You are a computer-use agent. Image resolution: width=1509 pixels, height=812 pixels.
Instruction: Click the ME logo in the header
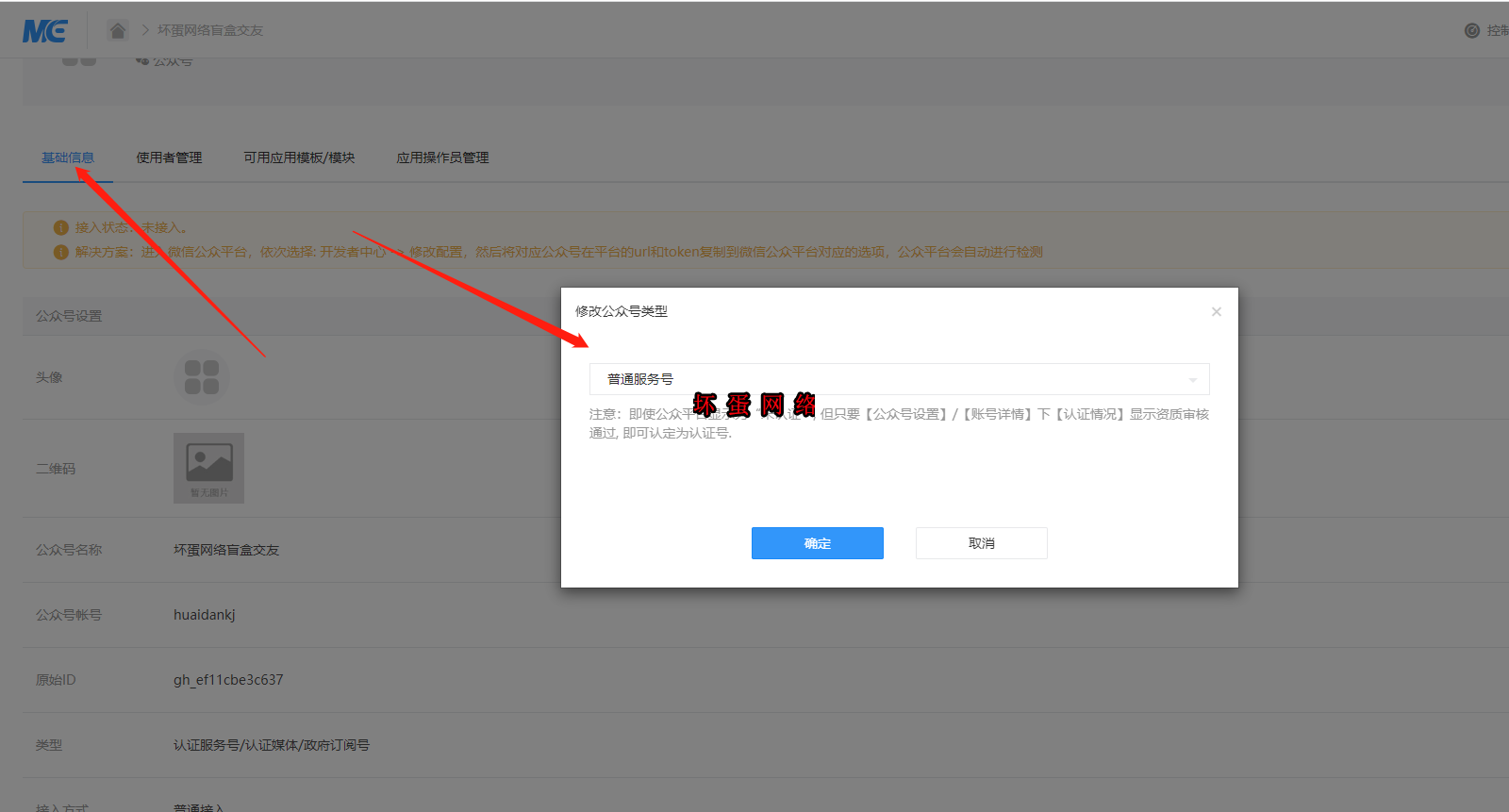tap(45, 31)
